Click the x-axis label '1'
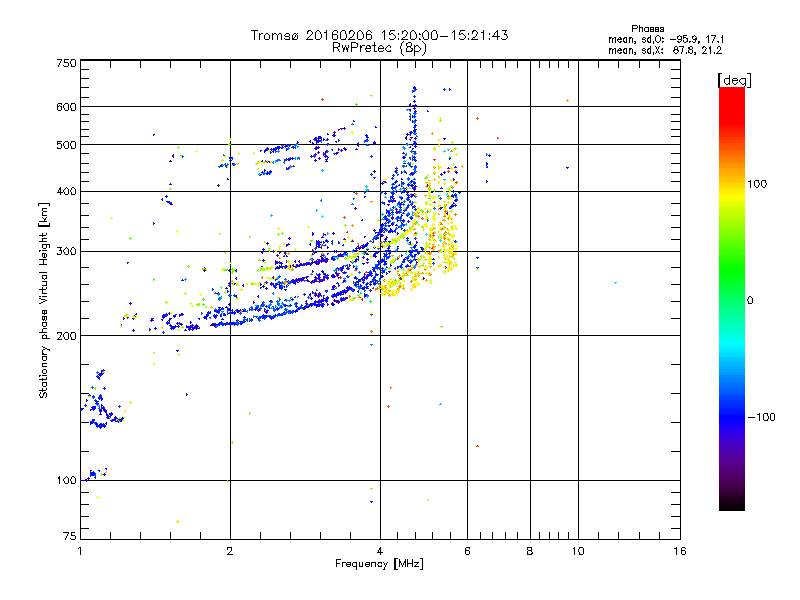 coord(80,551)
